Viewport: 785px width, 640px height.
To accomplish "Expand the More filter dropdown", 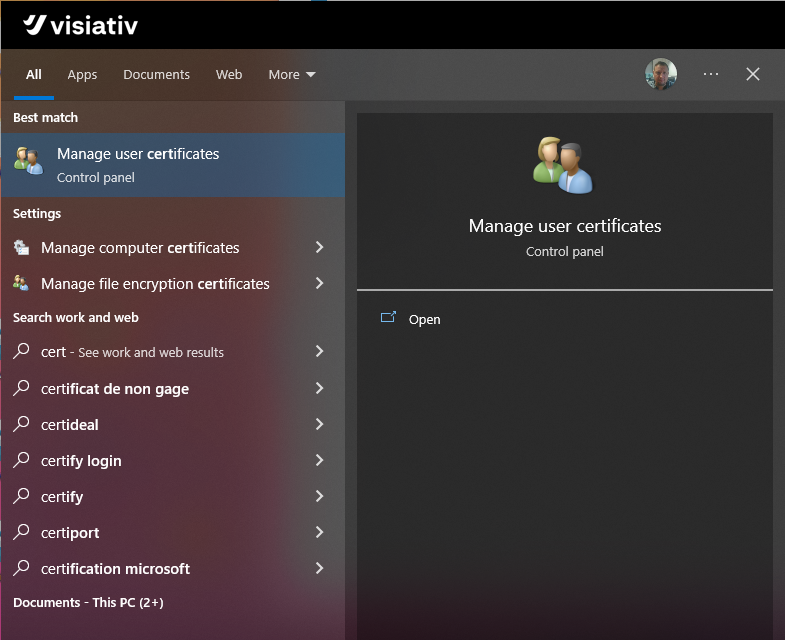I will (x=292, y=75).
